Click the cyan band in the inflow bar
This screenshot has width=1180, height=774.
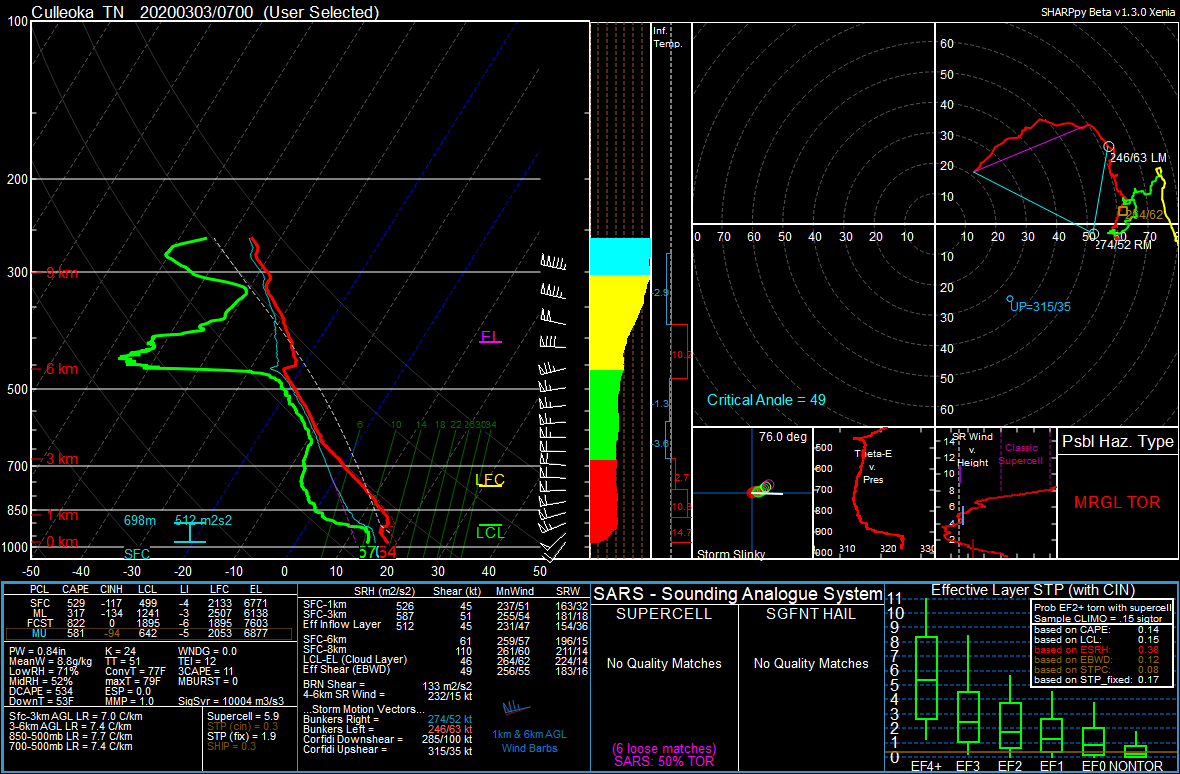[x=620, y=256]
